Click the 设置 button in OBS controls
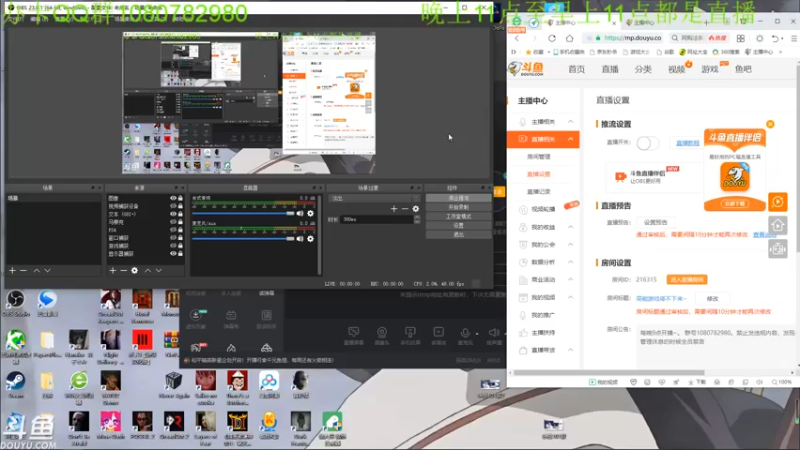This screenshot has height=450, width=800. [x=458, y=225]
